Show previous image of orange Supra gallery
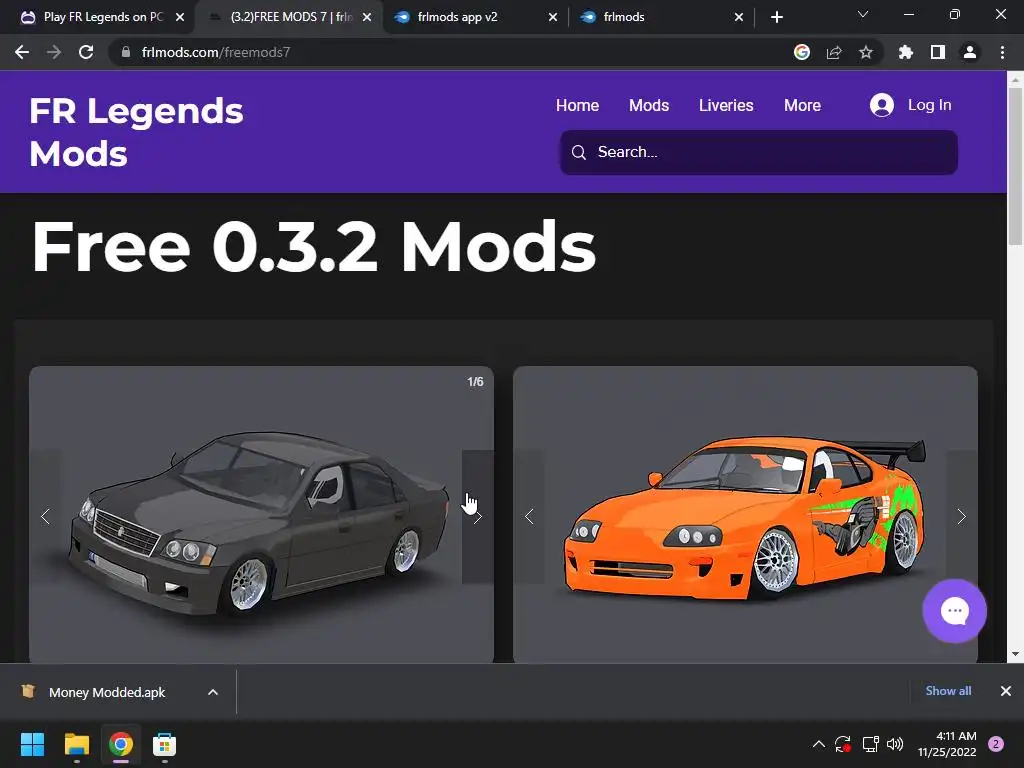Screen dimensions: 1024x768 coord(529,517)
